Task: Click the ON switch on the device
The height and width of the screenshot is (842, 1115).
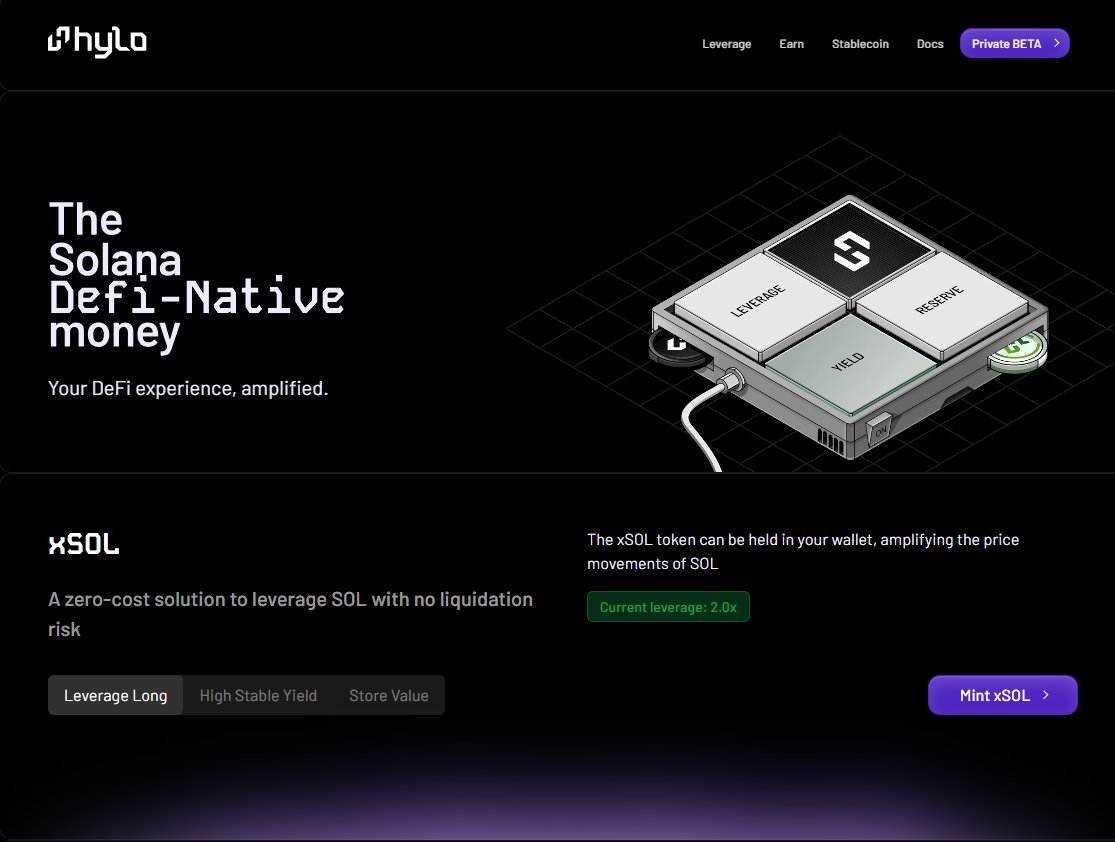Action: tap(880, 430)
